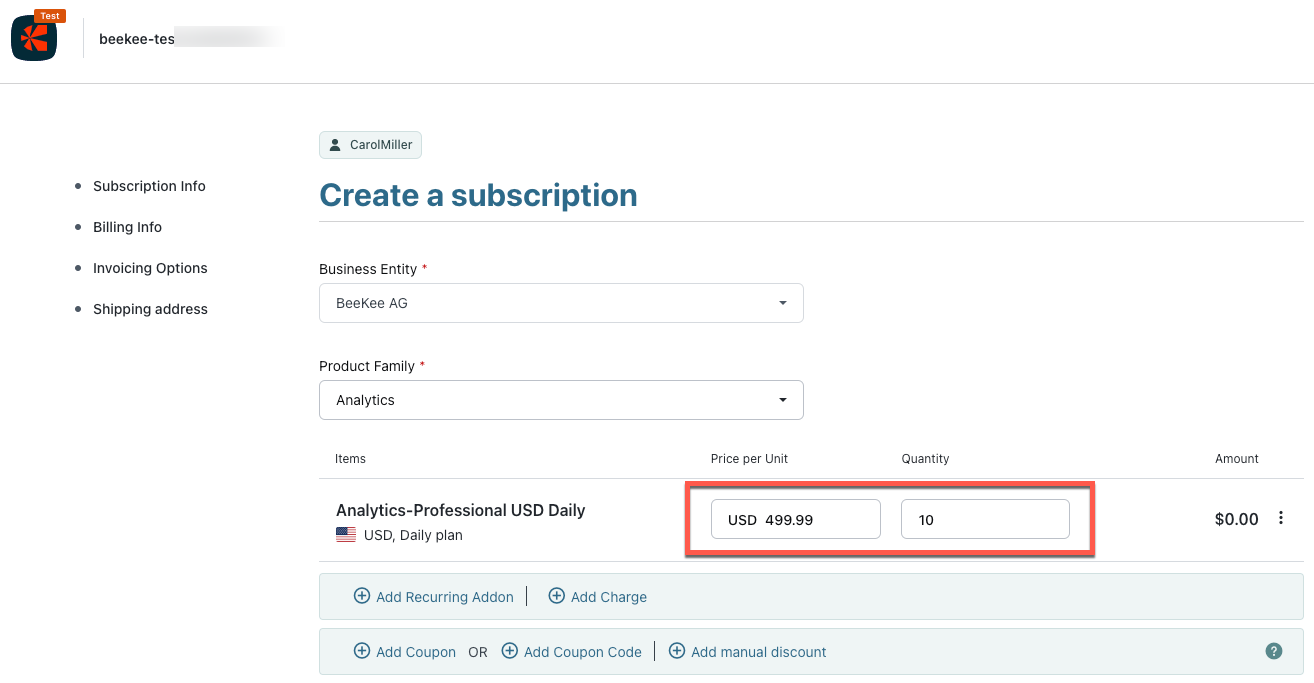Click the plus icon beside Add Charge
Screen dimensions: 1314x683
pos(557,596)
